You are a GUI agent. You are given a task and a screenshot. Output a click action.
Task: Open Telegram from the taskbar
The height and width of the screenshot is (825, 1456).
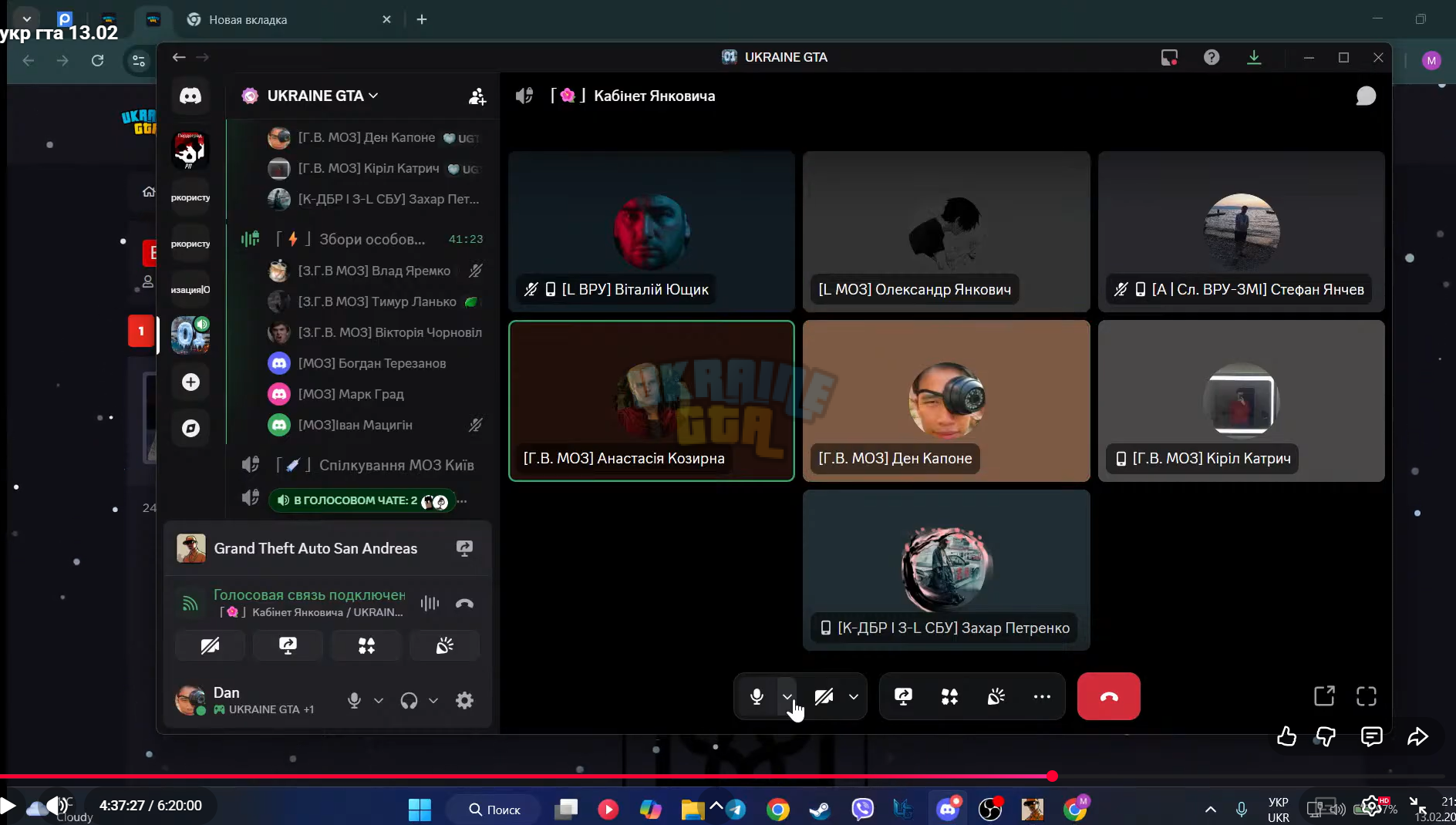[x=736, y=810]
